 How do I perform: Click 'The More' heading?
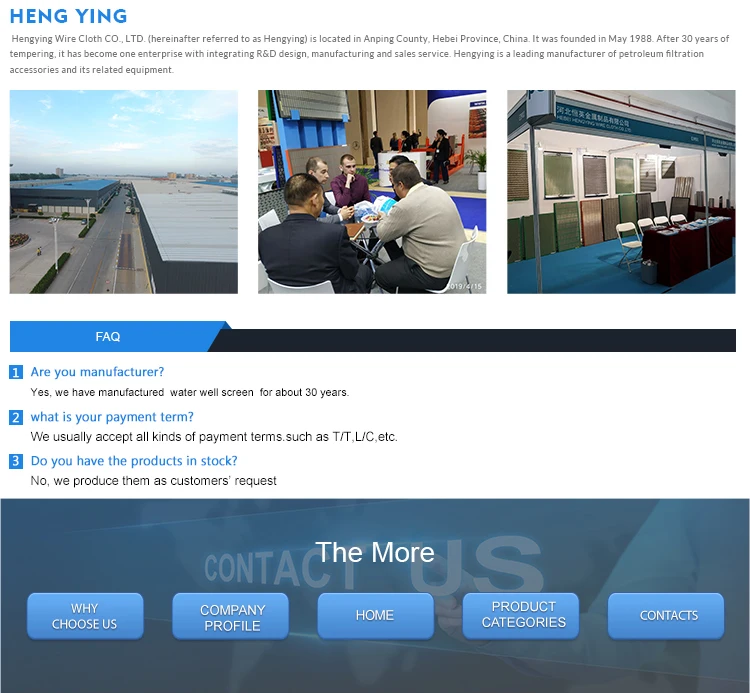point(375,552)
